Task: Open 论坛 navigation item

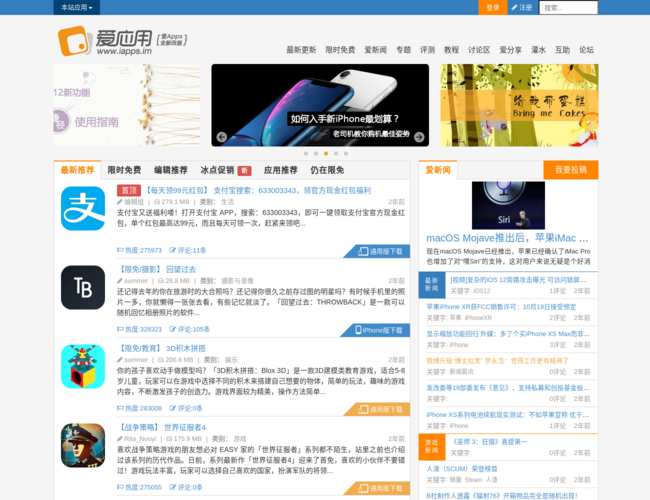Action: tap(586, 50)
